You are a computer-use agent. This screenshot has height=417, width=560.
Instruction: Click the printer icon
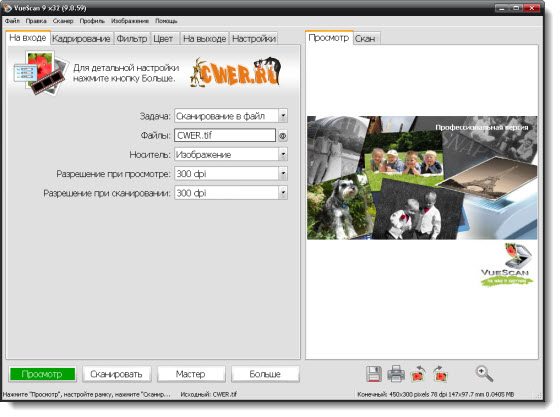pyautogui.click(x=396, y=373)
